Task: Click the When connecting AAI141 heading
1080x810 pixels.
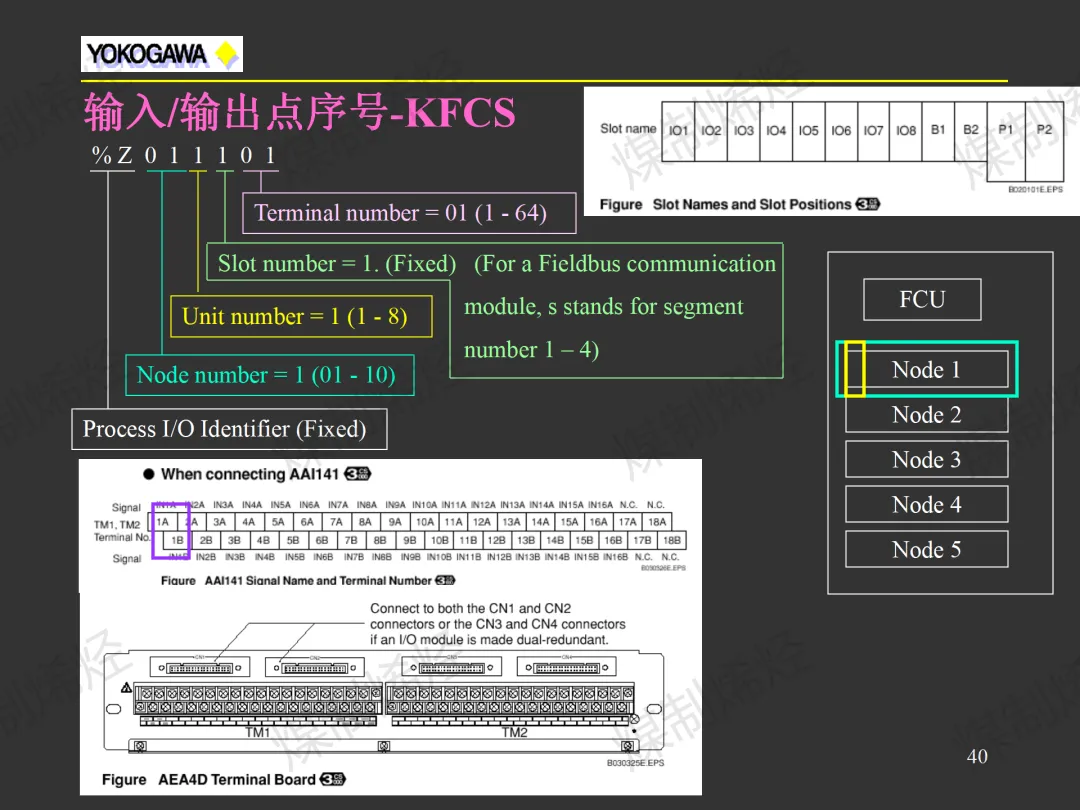Action: click(x=257, y=474)
